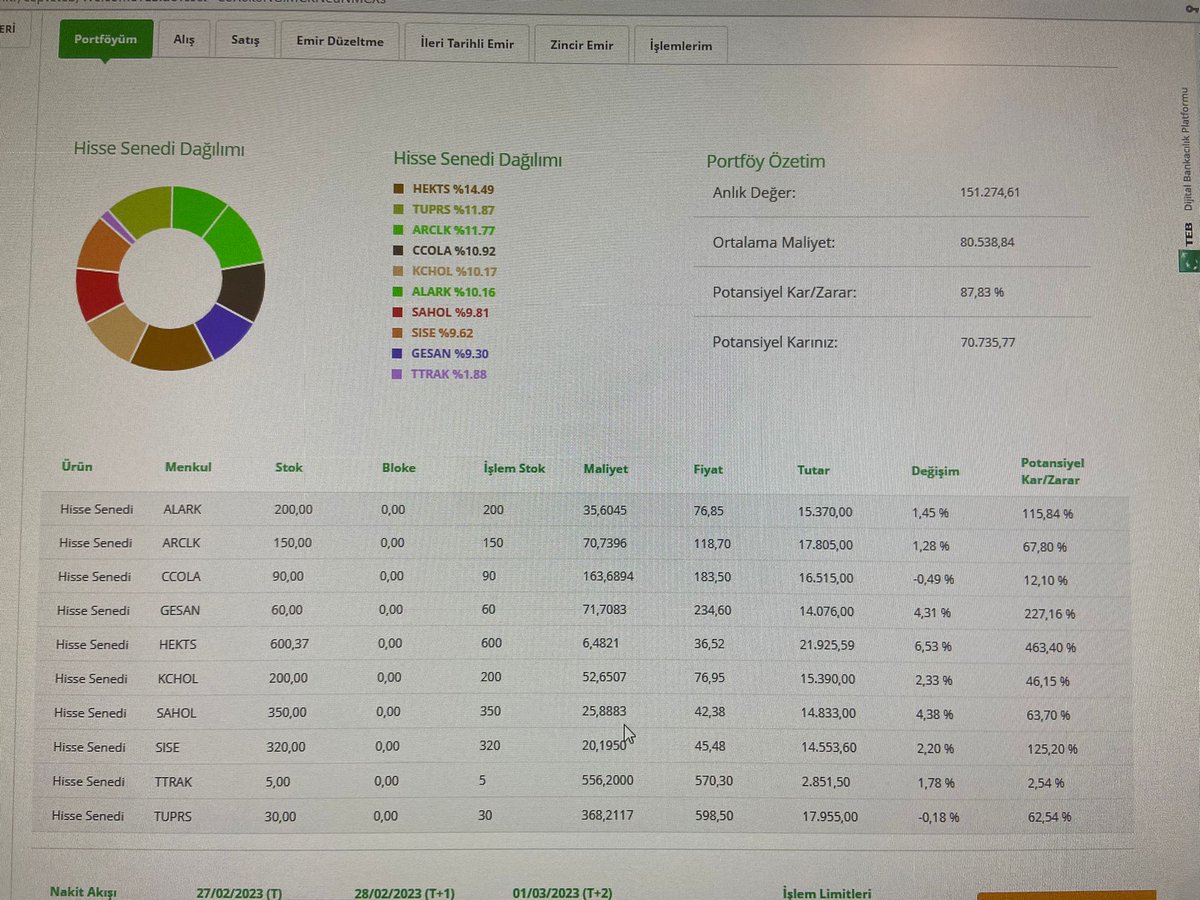Click the Stok column header
The width and height of the screenshot is (1200, 900).
point(289,467)
